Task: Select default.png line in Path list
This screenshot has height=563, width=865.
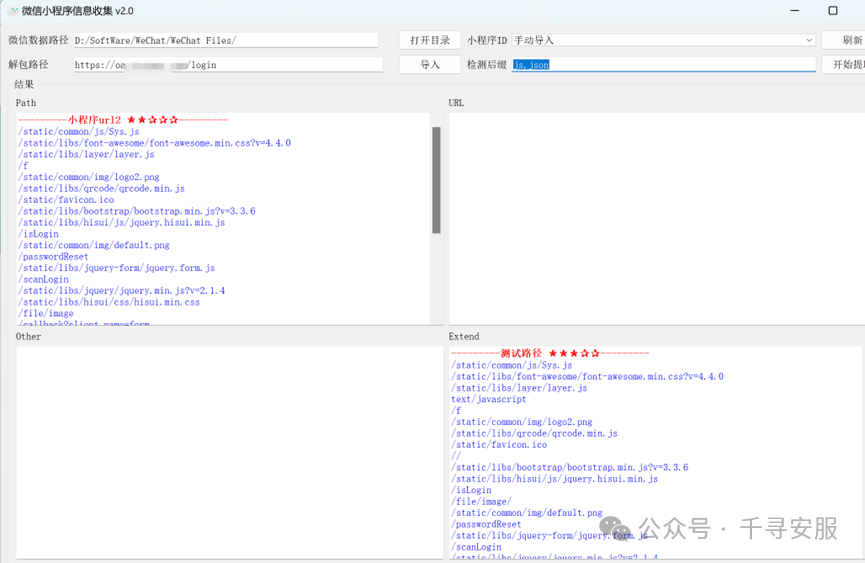Action: (x=94, y=245)
